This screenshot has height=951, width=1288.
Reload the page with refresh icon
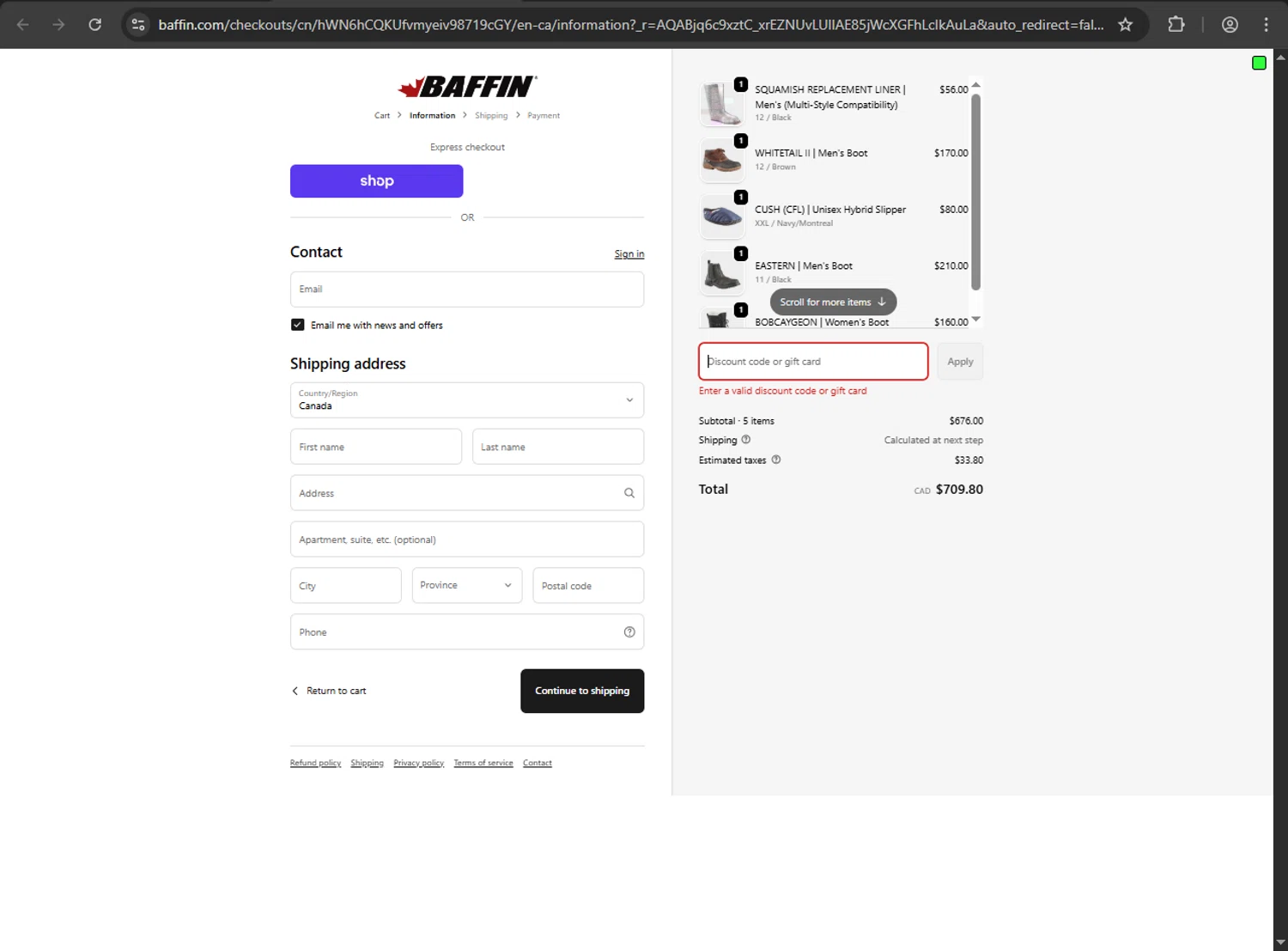(95, 25)
